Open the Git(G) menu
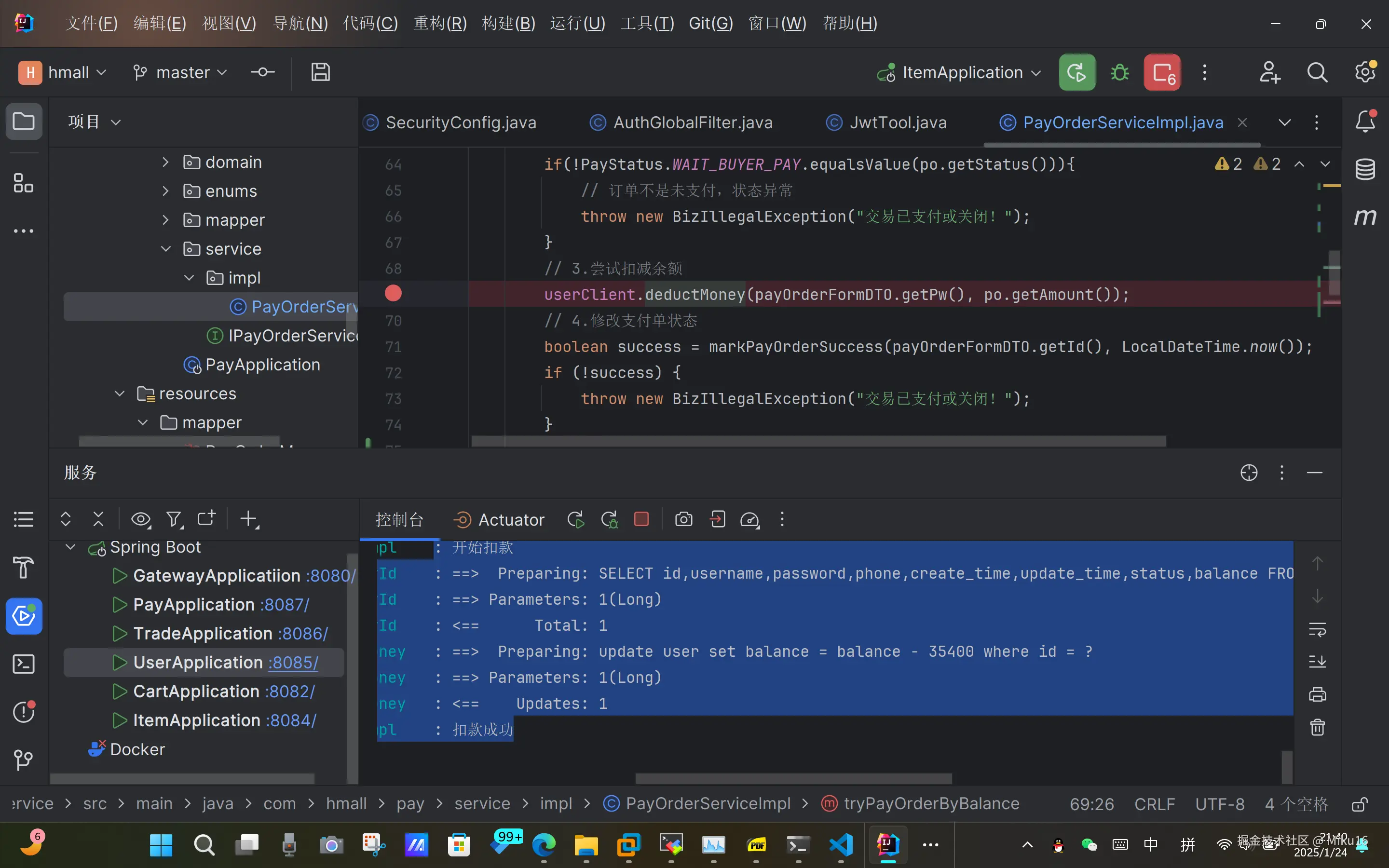The width and height of the screenshot is (1389, 868). tap(710, 24)
